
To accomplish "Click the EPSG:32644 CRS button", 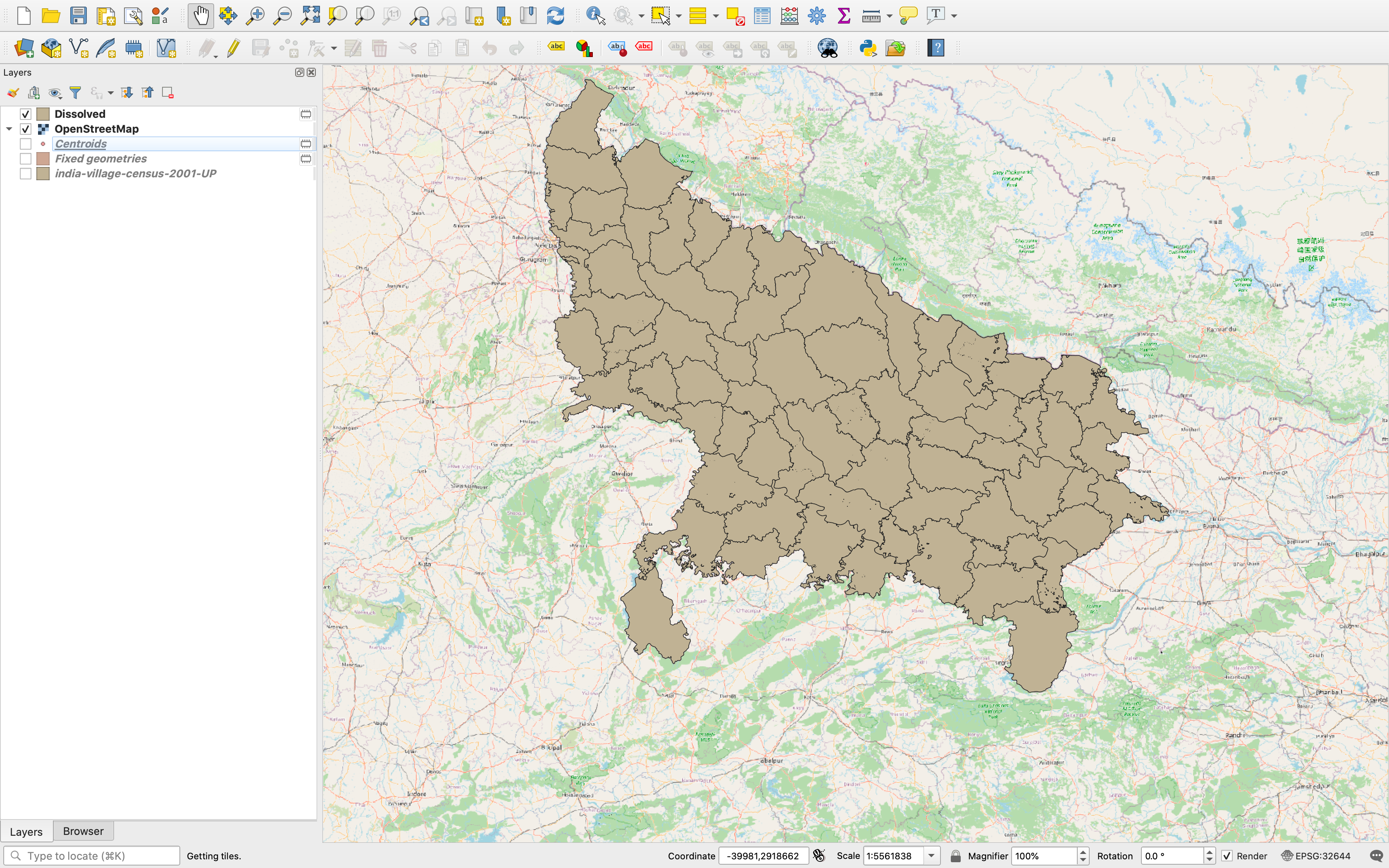I will 1316,855.
